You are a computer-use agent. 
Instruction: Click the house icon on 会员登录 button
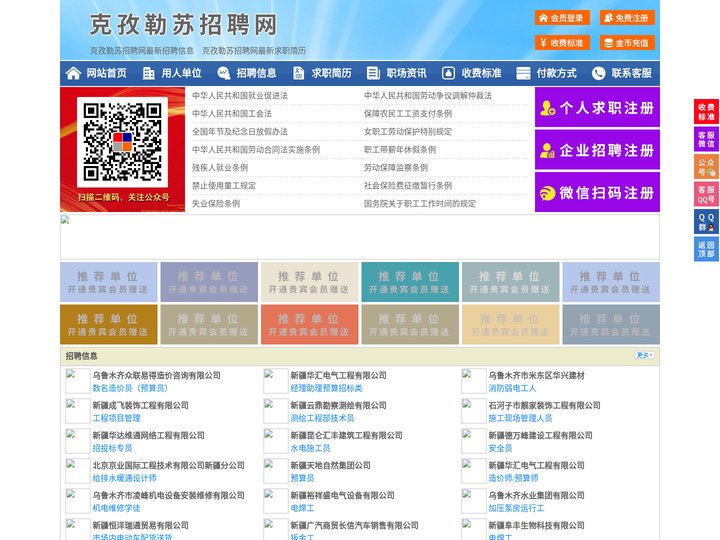pyautogui.click(x=543, y=18)
